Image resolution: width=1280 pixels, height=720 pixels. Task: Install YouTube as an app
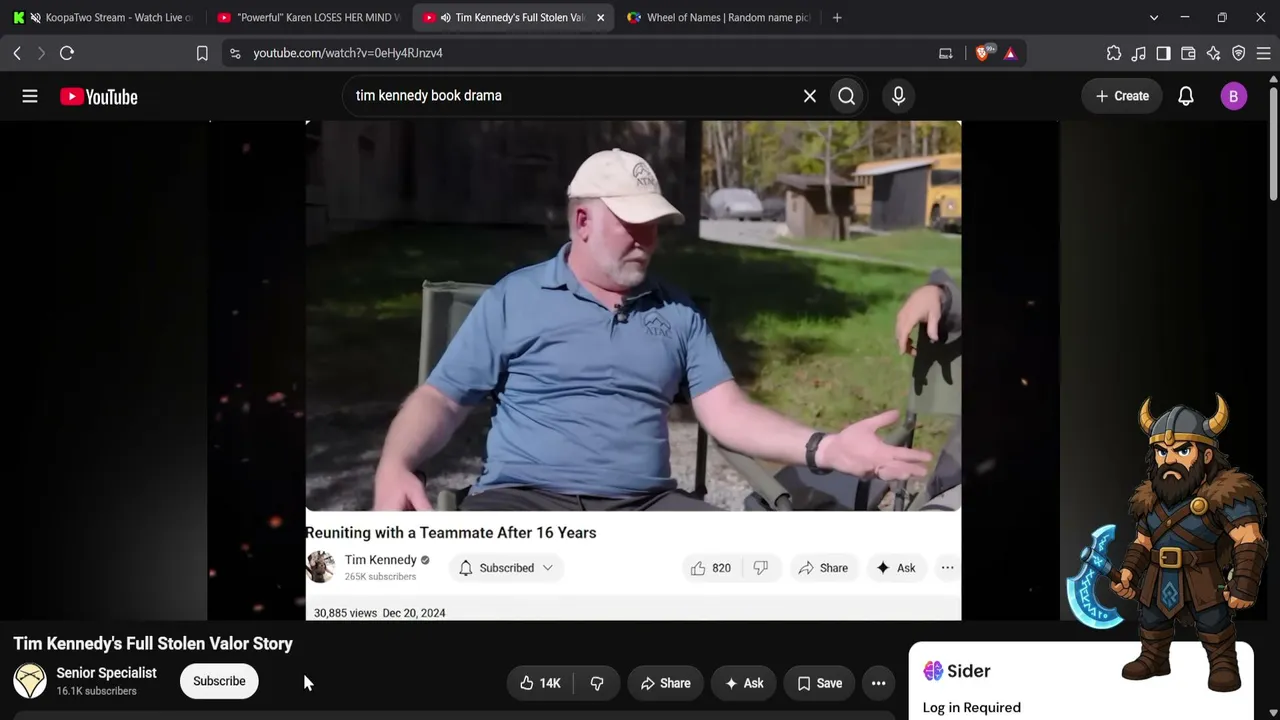pos(946,53)
